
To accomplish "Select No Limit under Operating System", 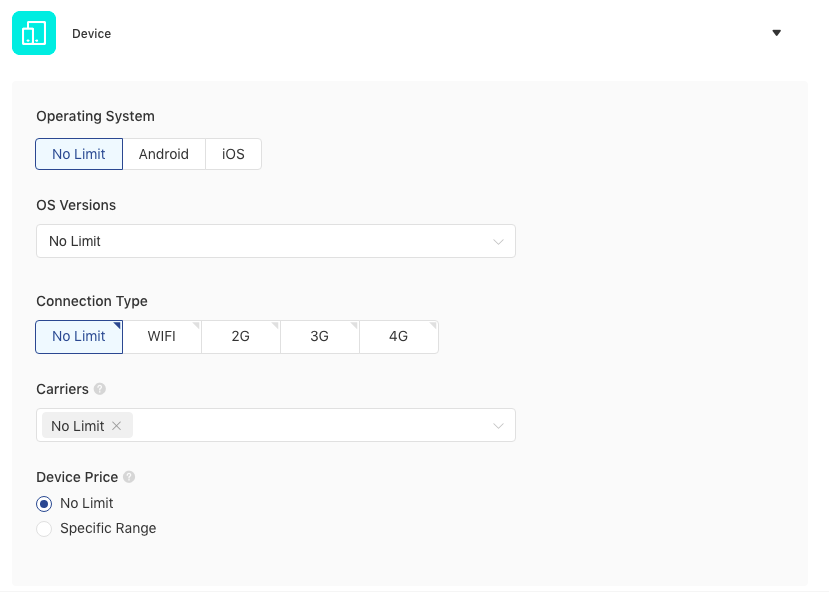I will pyautogui.click(x=79, y=154).
